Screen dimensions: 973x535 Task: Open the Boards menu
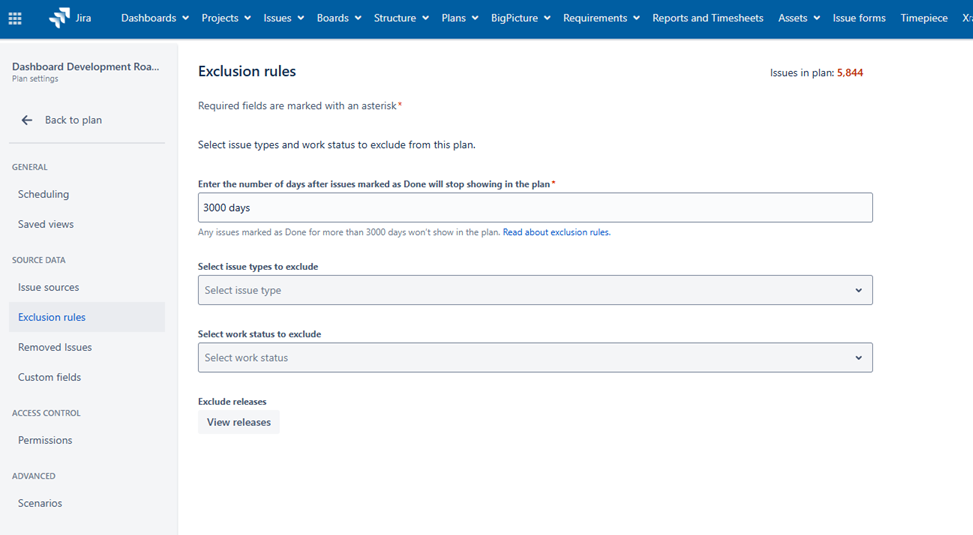(x=339, y=18)
